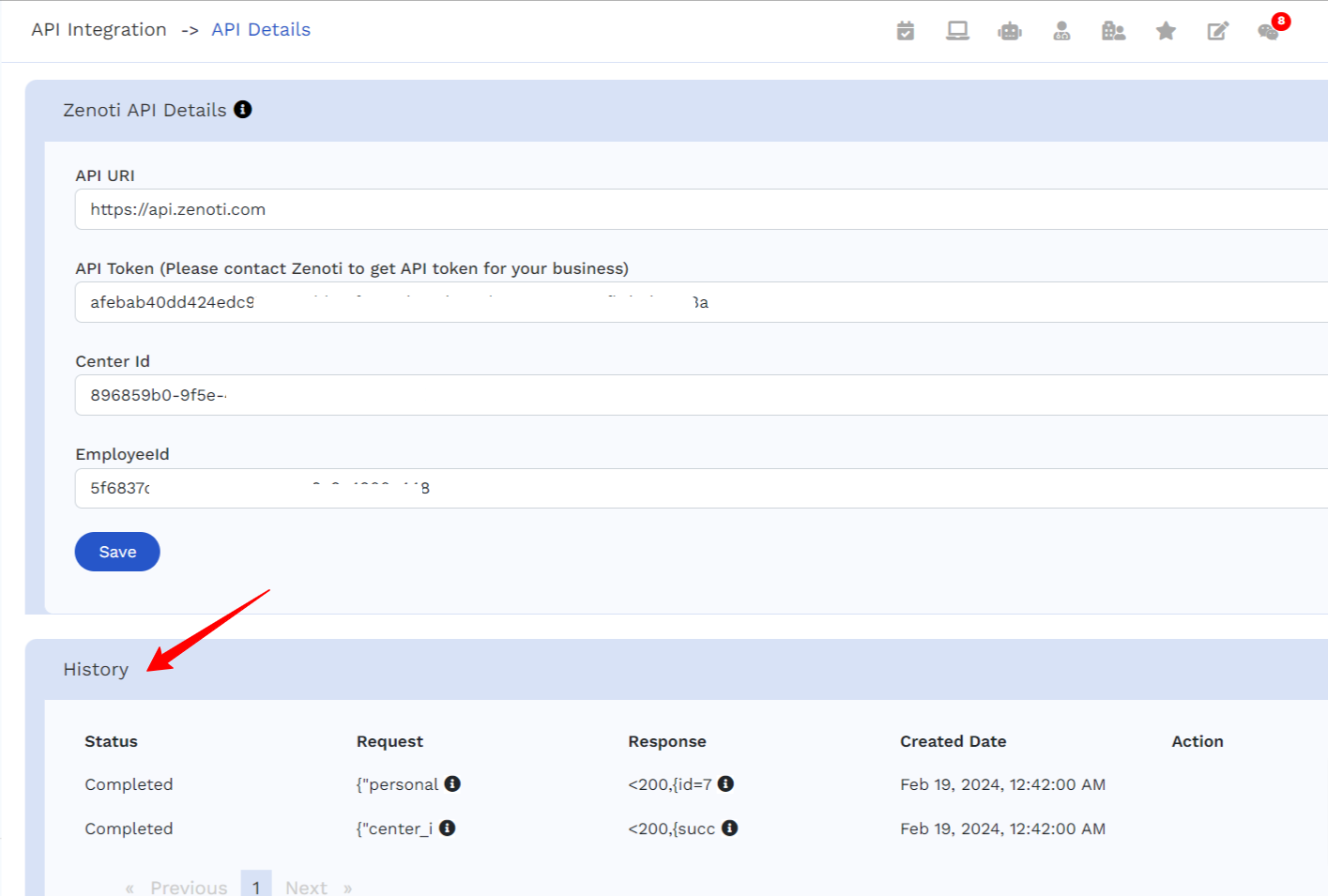Click the Created Date column header

tap(953, 741)
